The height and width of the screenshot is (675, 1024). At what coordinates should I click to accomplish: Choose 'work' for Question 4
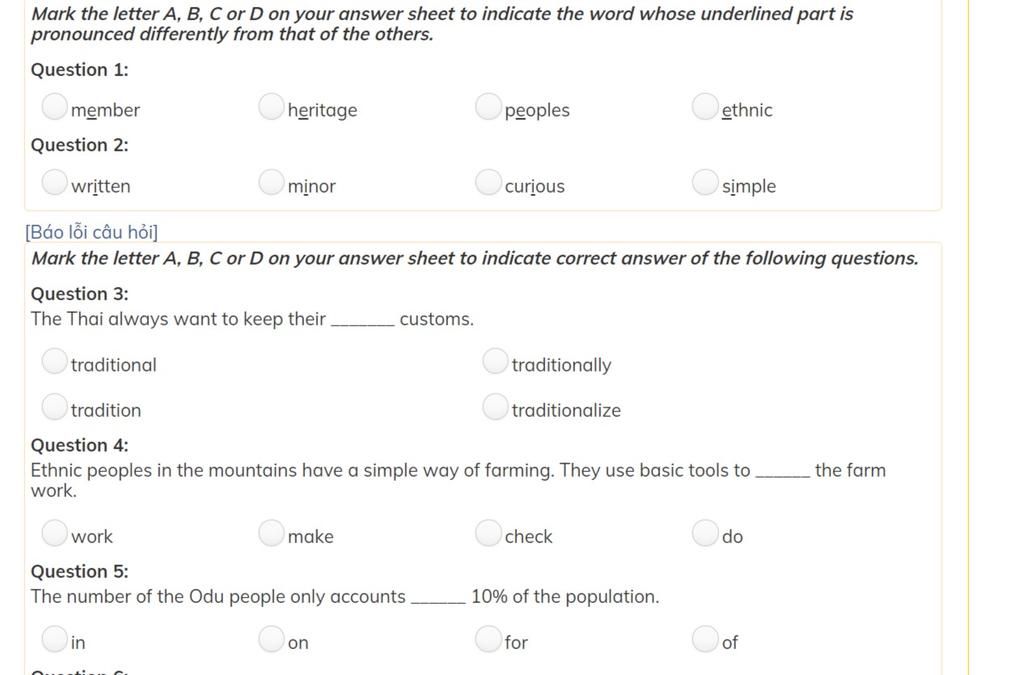tap(54, 532)
